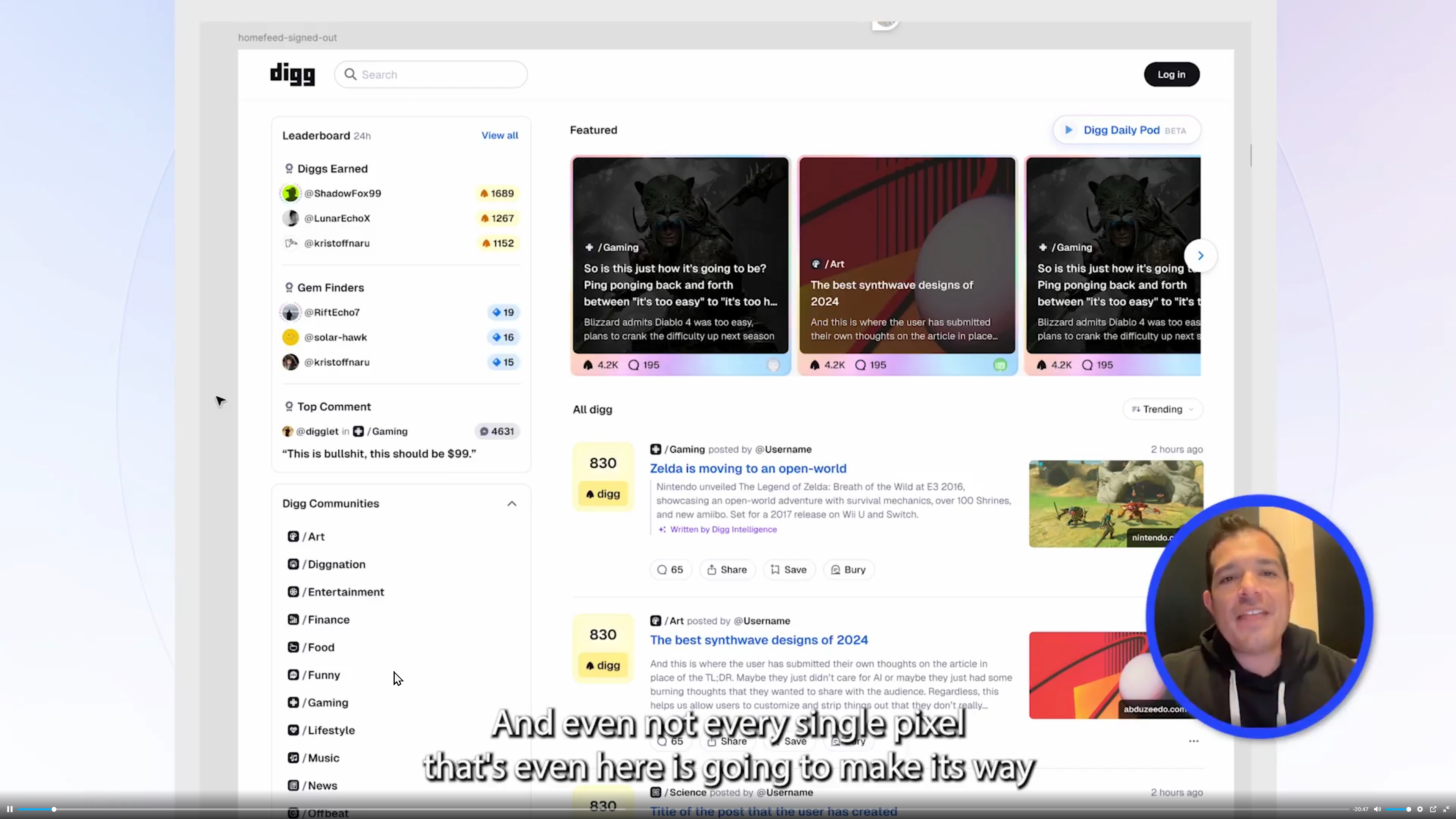Click comment count 195 on Art featured card
The height and width of the screenshot is (819, 1456).
[x=871, y=365]
